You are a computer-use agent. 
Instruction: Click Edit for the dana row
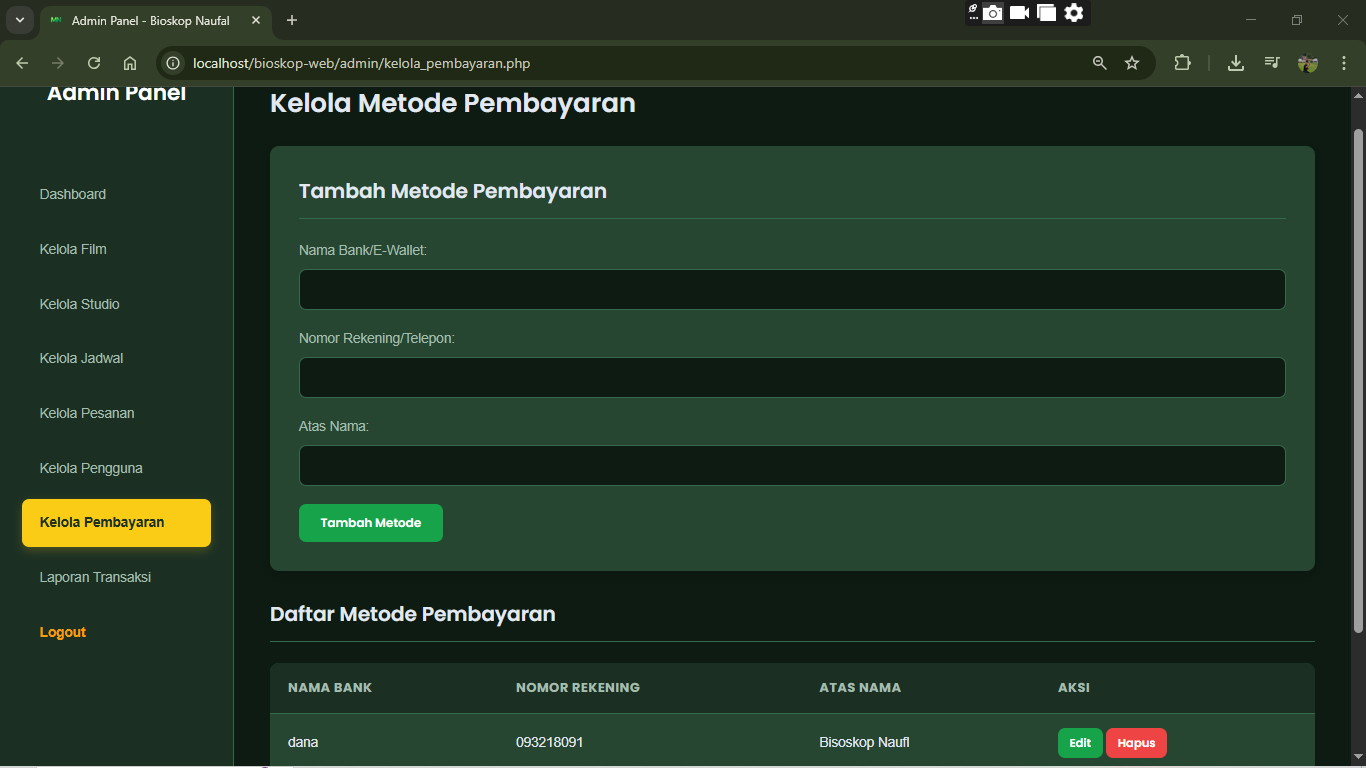point(1080,743)
